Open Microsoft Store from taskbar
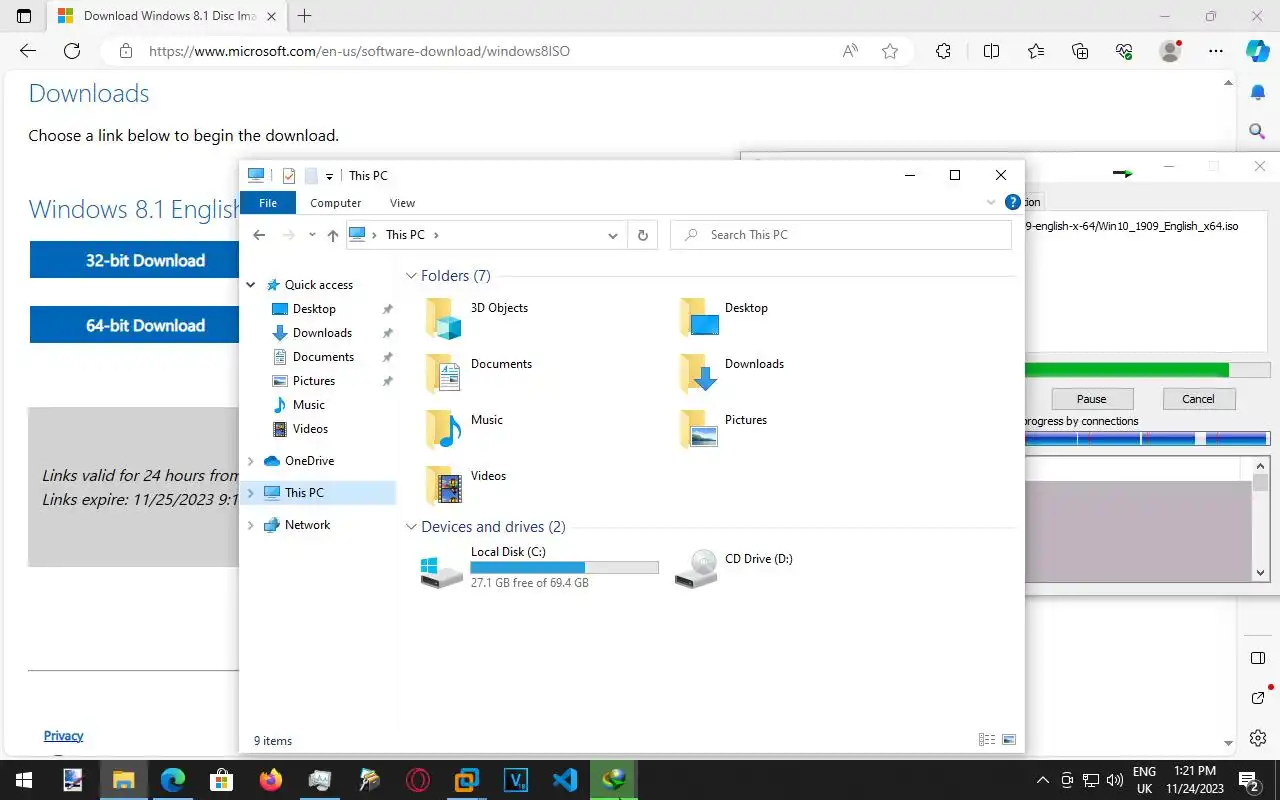1280x800 pixels. pos(221,780)
